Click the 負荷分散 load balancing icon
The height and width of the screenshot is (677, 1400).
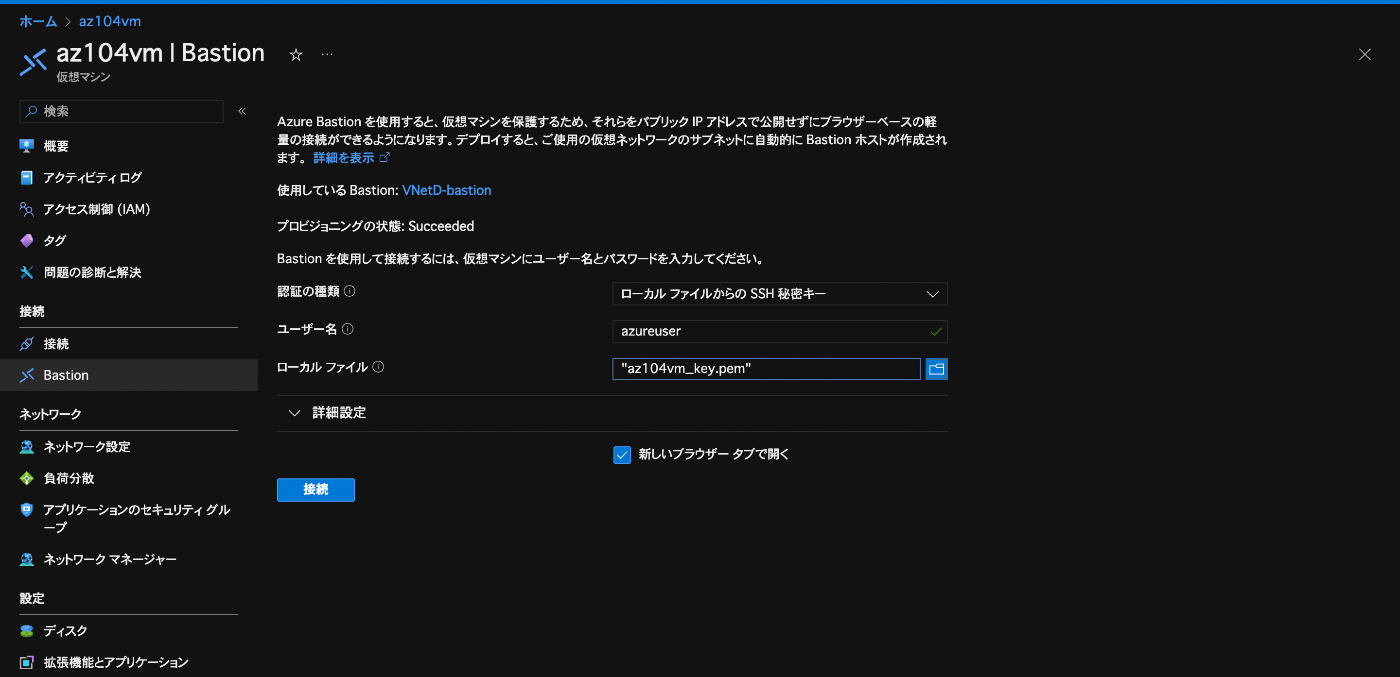pos(27,478)
